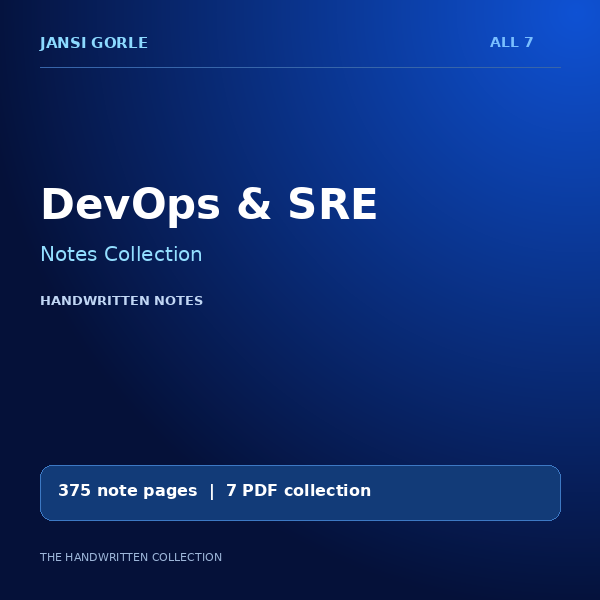Click the ALL 7 label
The width and height of the screenshot is (600, 600).
click(x=511, y=42)
